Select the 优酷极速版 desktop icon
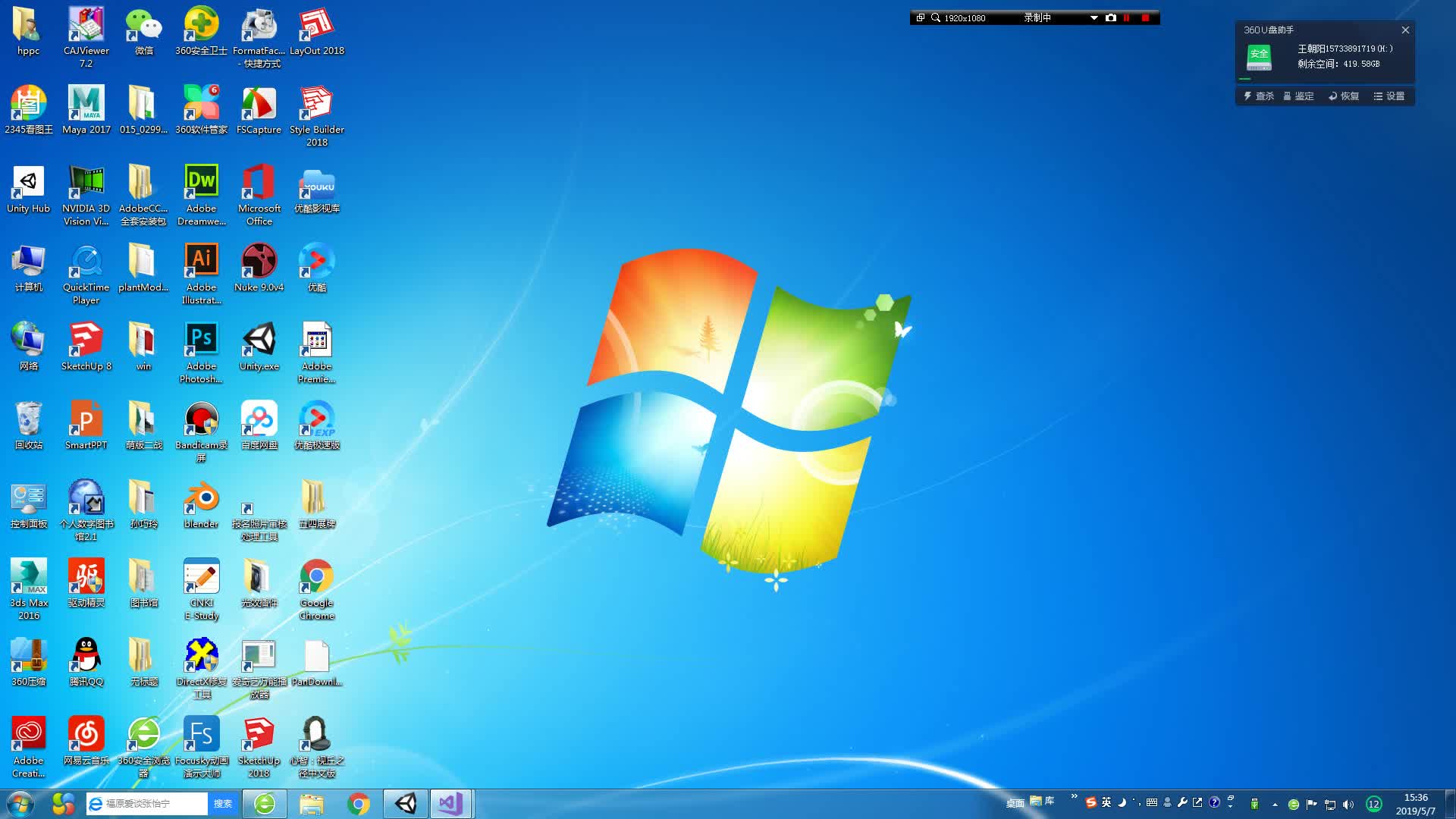 [316, 426]
